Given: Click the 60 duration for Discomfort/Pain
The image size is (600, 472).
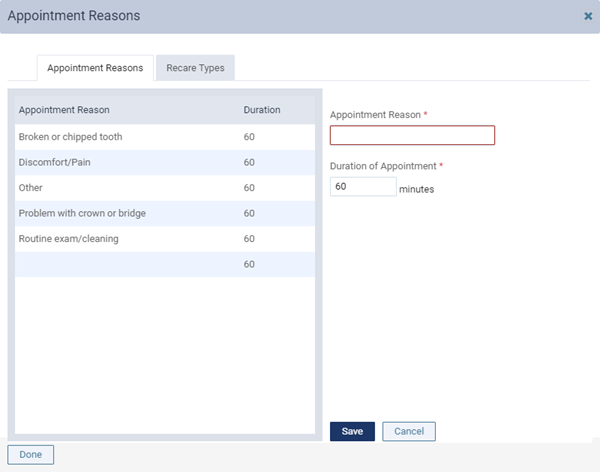Looking at the screenshot, I should [x=249, y=162].
